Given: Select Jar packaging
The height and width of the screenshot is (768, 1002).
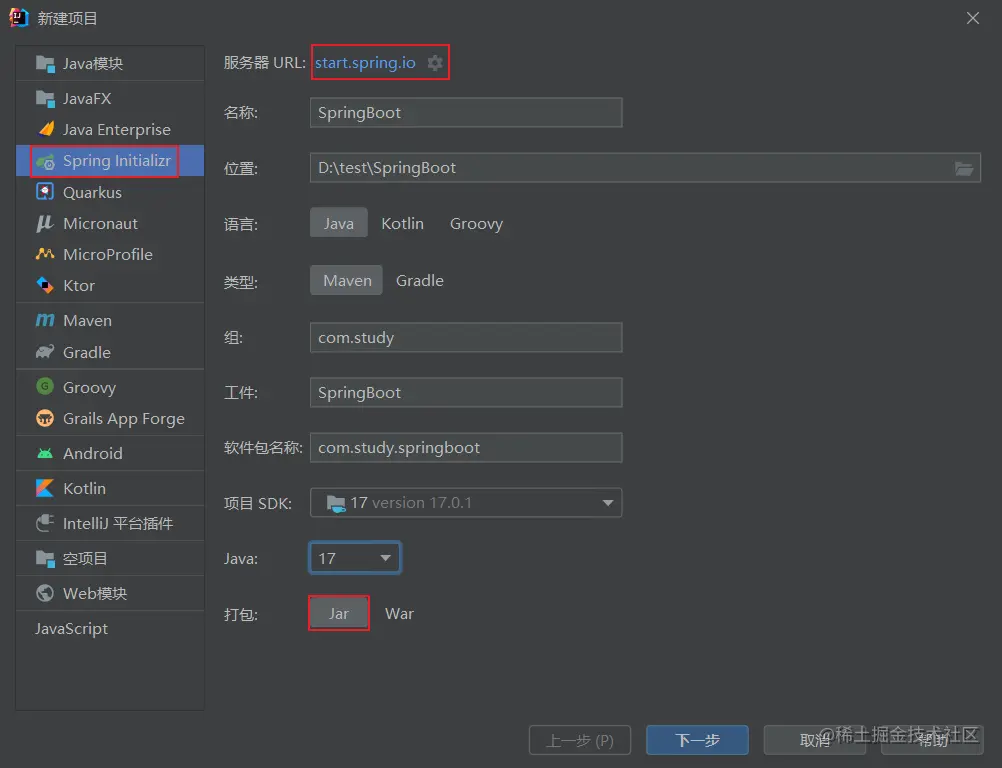Looking at the screenshot, I should point(339,613).
